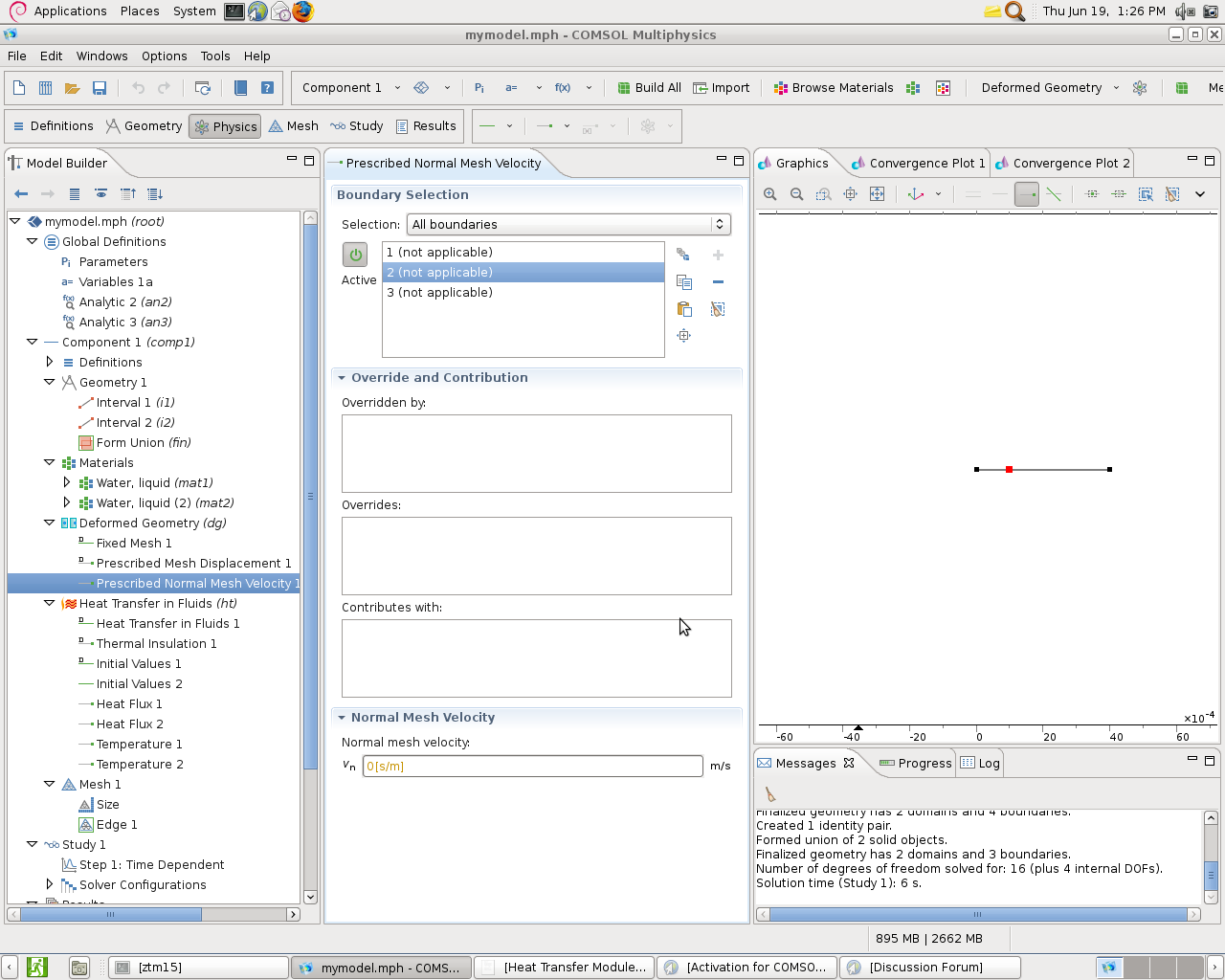This screenshot has height=980, width=1225.
Task: Click the Parameters Pi toolbar icon
Action: [479, 88]
